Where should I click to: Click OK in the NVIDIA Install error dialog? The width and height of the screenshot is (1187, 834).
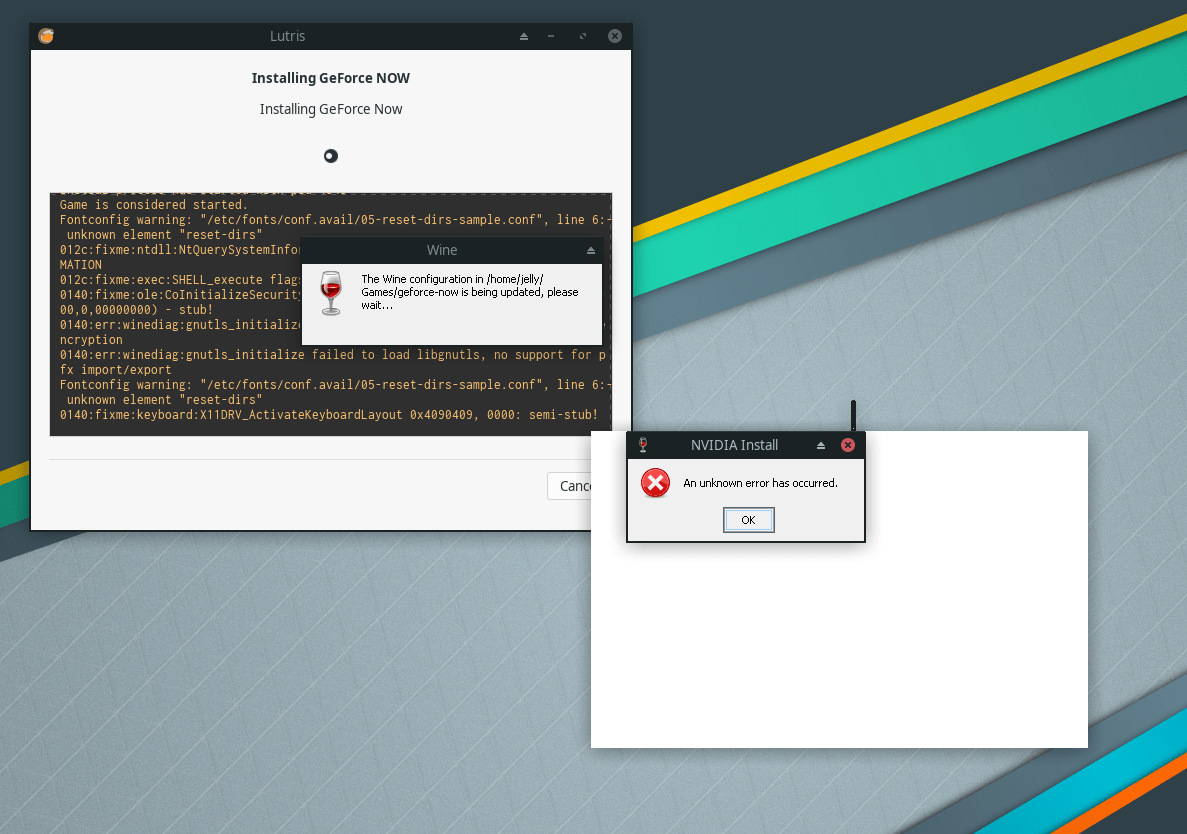pos(748,520)
